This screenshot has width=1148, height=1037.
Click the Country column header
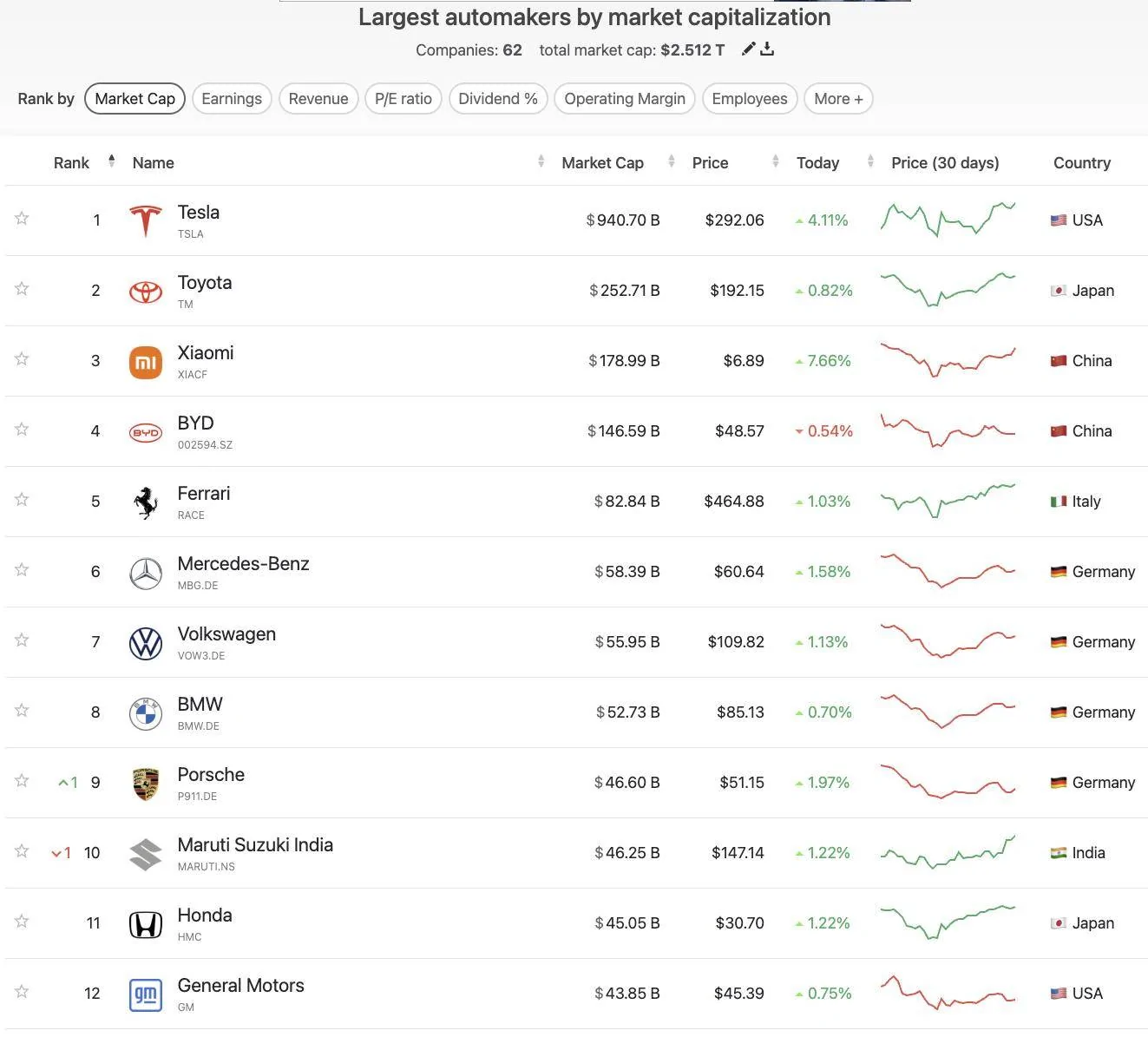1082,163
